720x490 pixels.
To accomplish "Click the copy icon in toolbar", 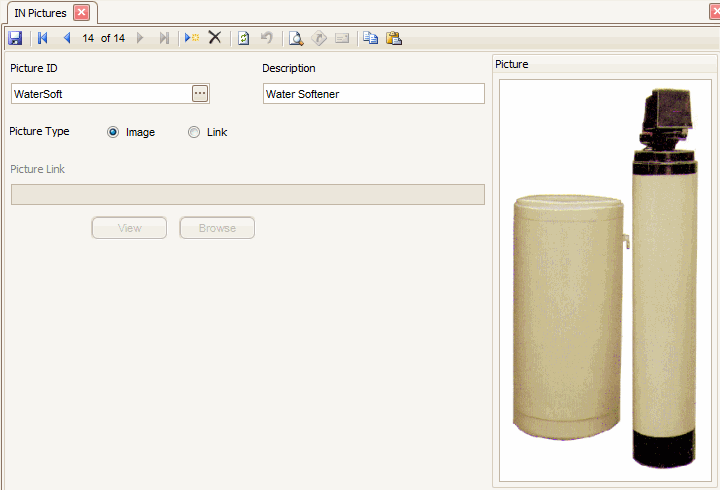I will [x=370, y=38].
